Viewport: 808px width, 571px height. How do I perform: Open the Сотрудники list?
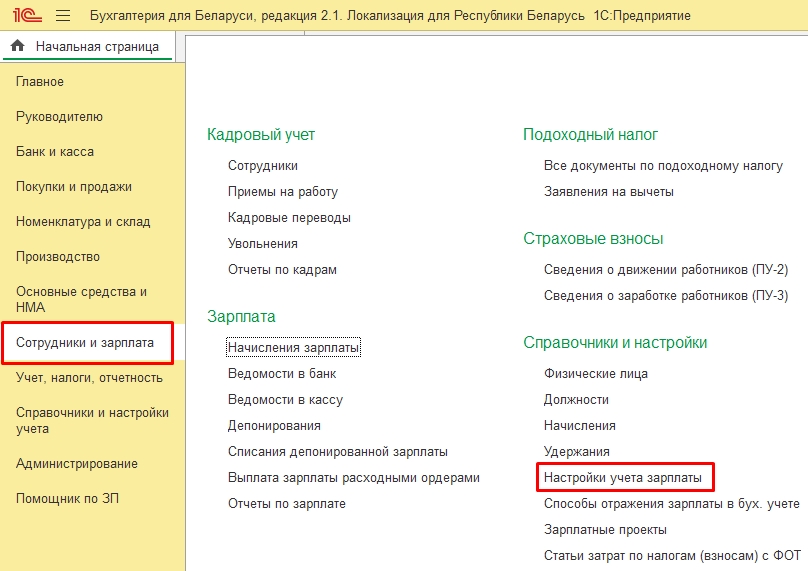click(x=263, y=166)
